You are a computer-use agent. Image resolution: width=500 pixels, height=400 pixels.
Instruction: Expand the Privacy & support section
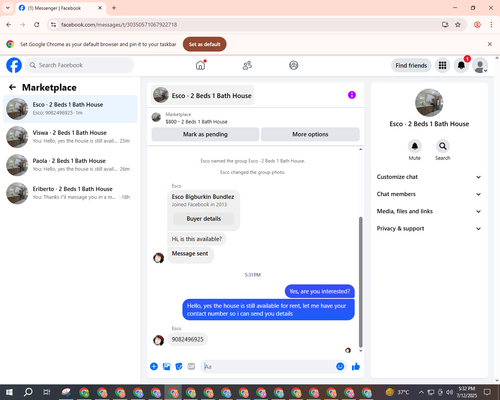coord(429,229)
